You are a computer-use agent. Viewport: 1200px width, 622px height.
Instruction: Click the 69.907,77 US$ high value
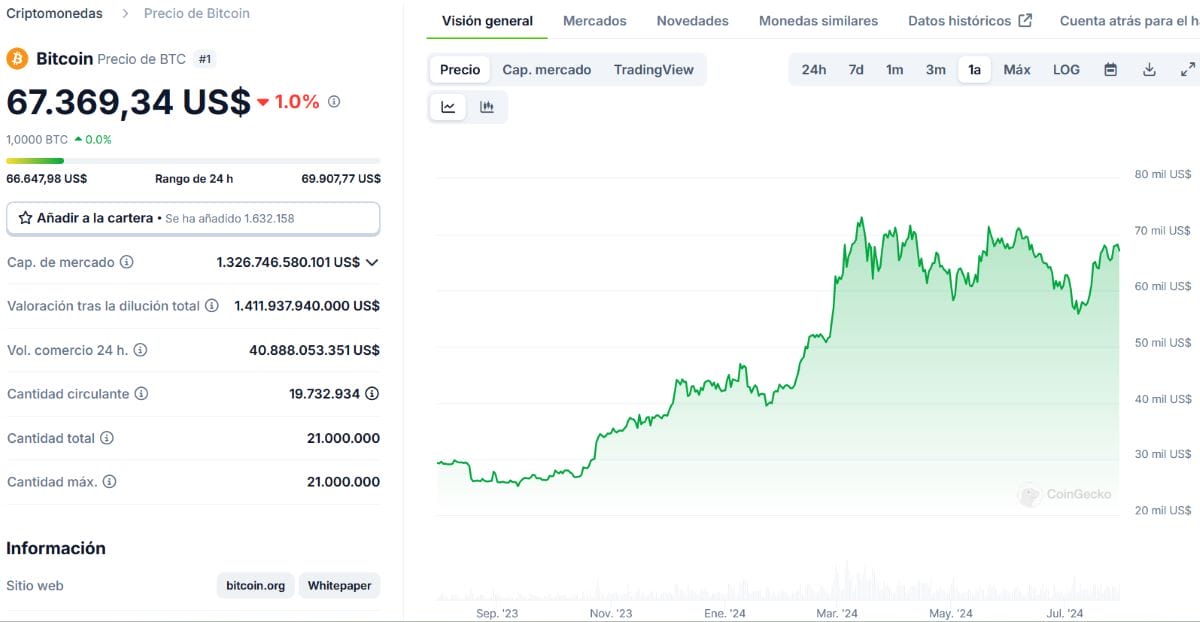[x=341, y=178]
